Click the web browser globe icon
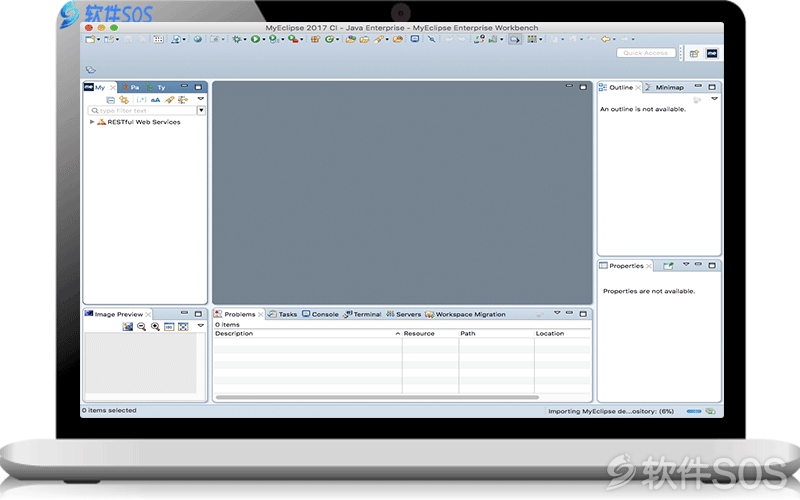800x500 pixels. point(197,39)
